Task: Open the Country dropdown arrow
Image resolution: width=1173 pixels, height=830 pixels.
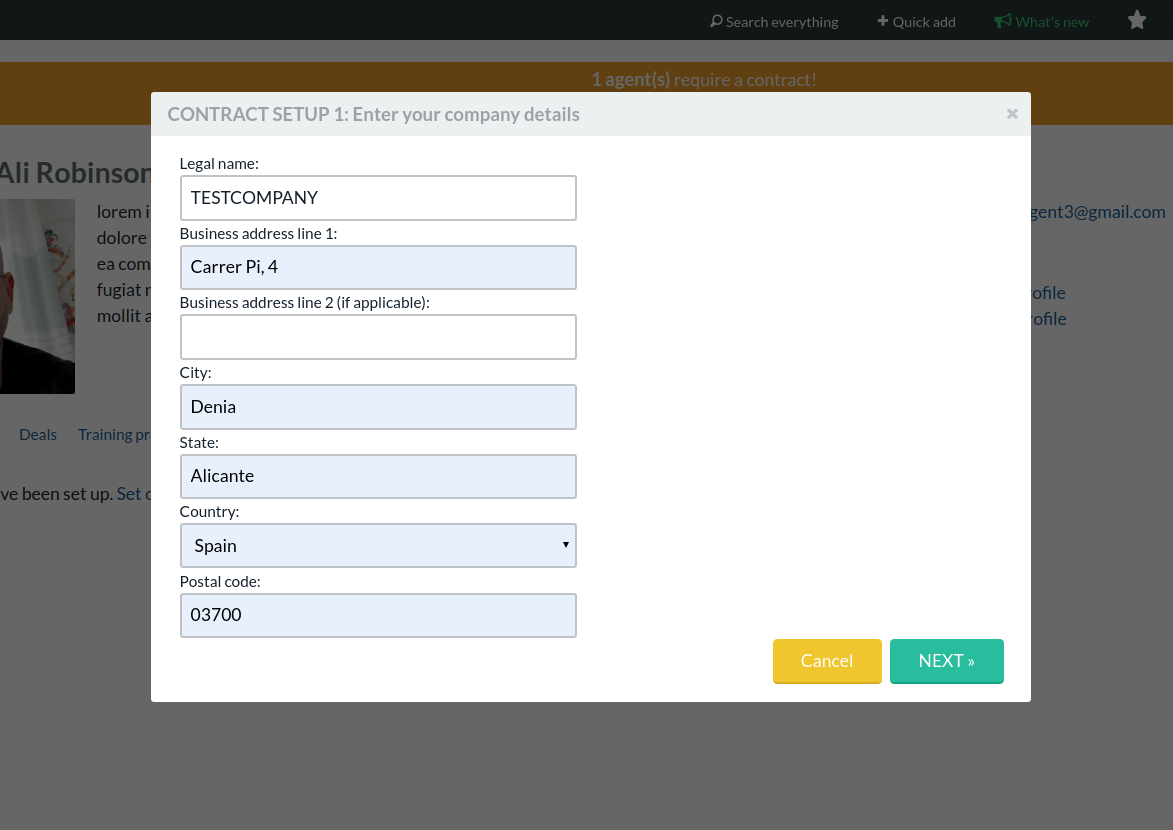Action: pos(566,545)
